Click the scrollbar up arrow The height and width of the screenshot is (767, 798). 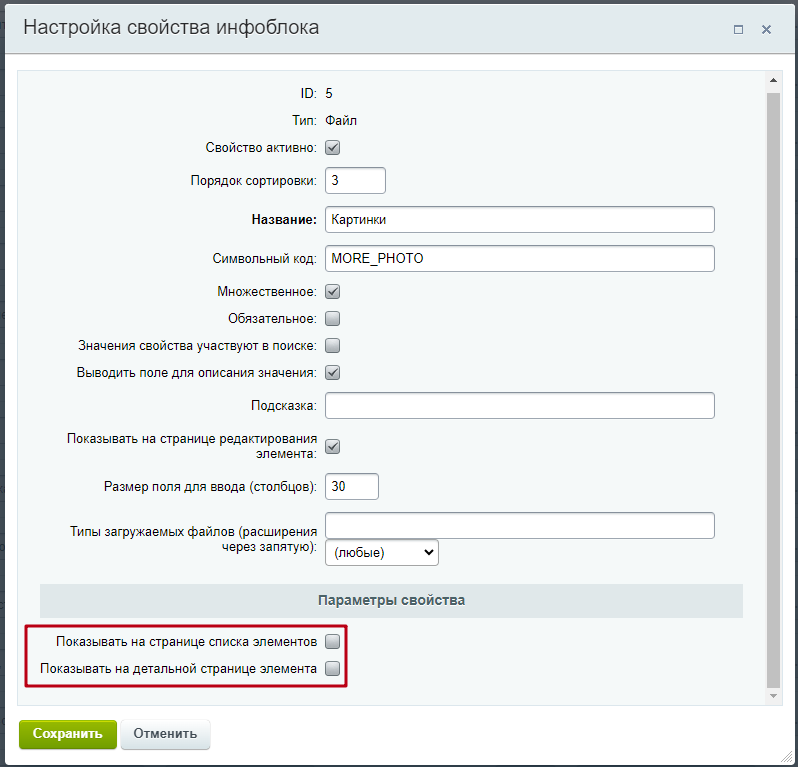(774, 80)
